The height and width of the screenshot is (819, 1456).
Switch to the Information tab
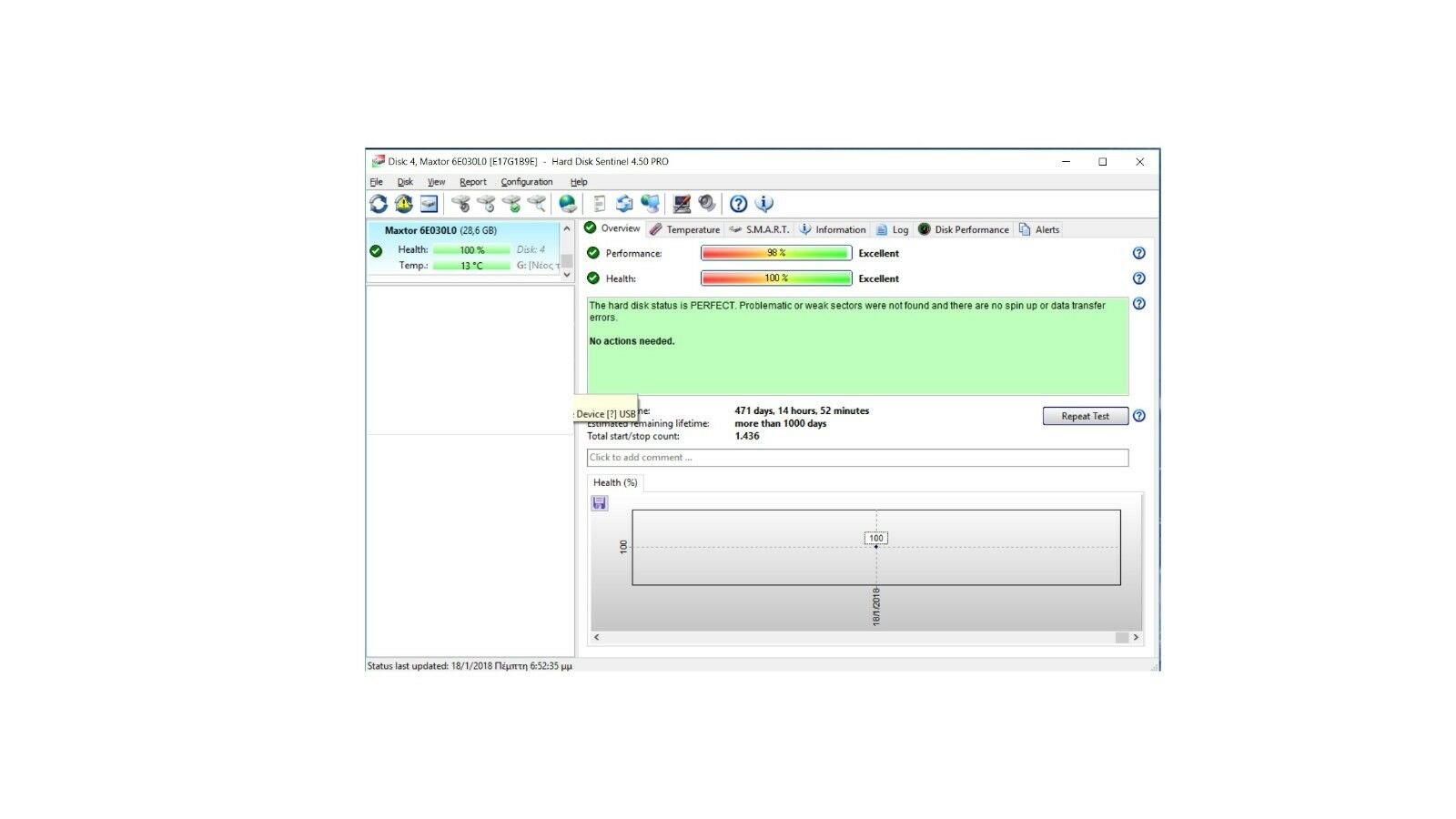click(x=833, y=229)
